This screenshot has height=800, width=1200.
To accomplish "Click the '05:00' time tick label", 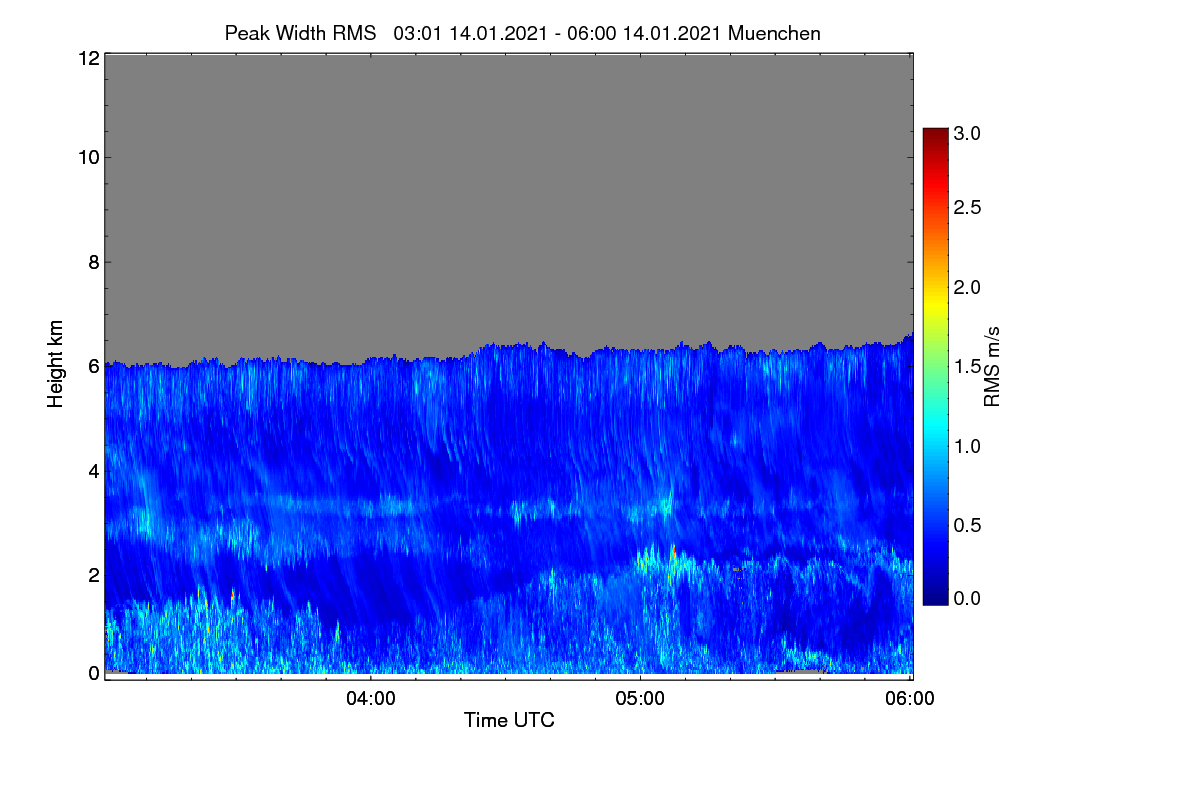I will point(640,699).
